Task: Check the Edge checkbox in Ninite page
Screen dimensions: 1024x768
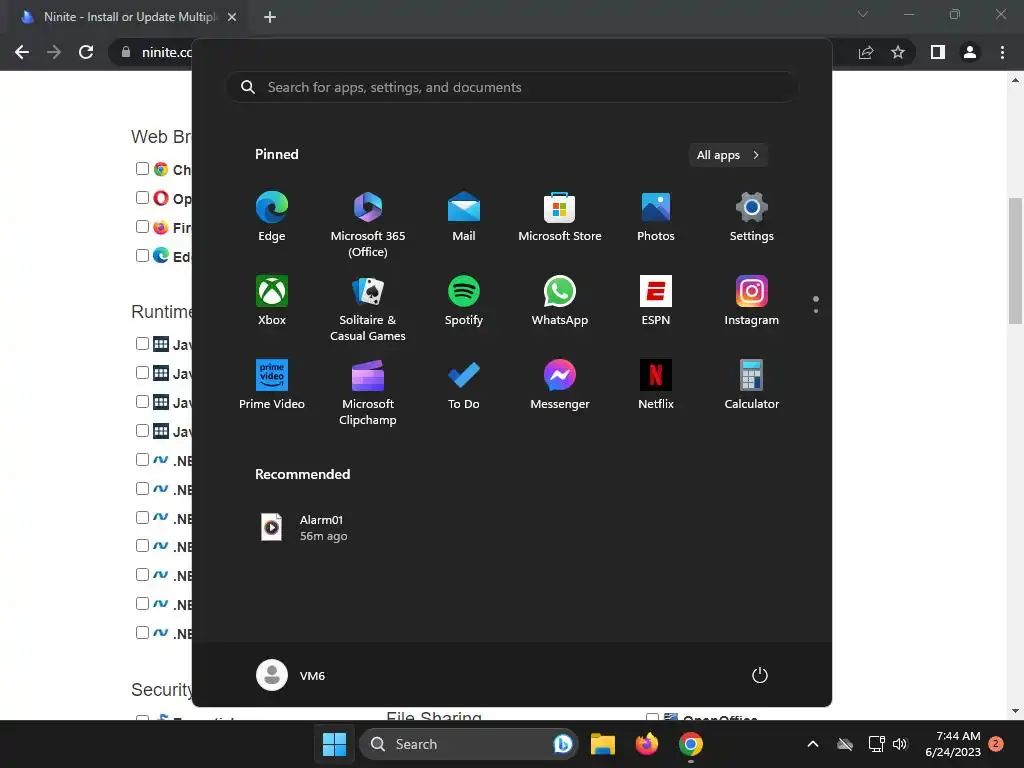Action: point(142,255)
